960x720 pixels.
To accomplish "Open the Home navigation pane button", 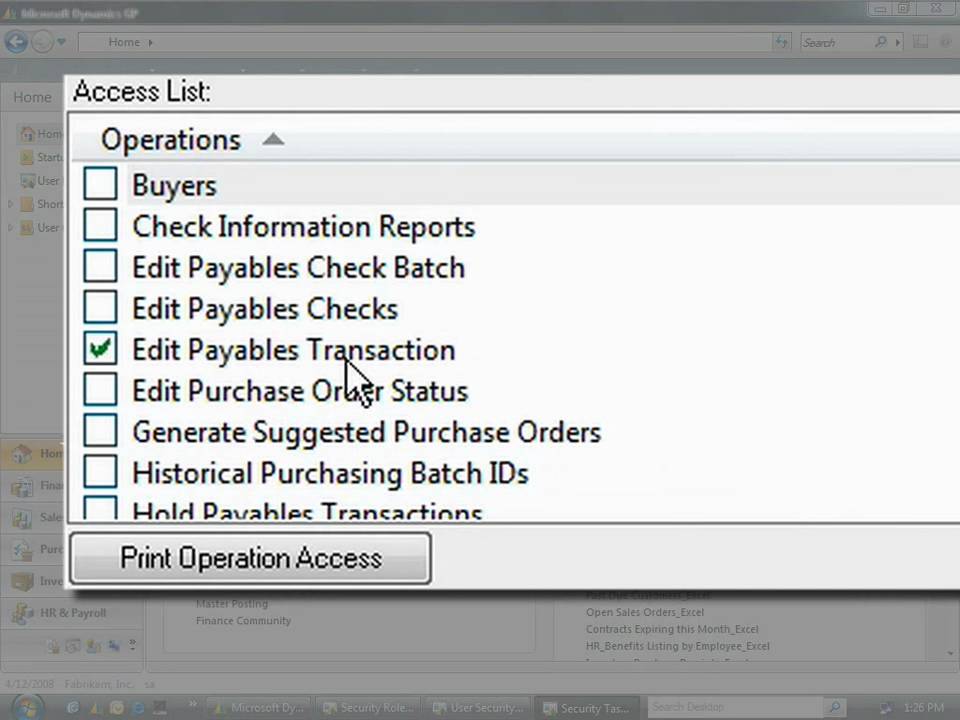I will (x=34, y=454).
